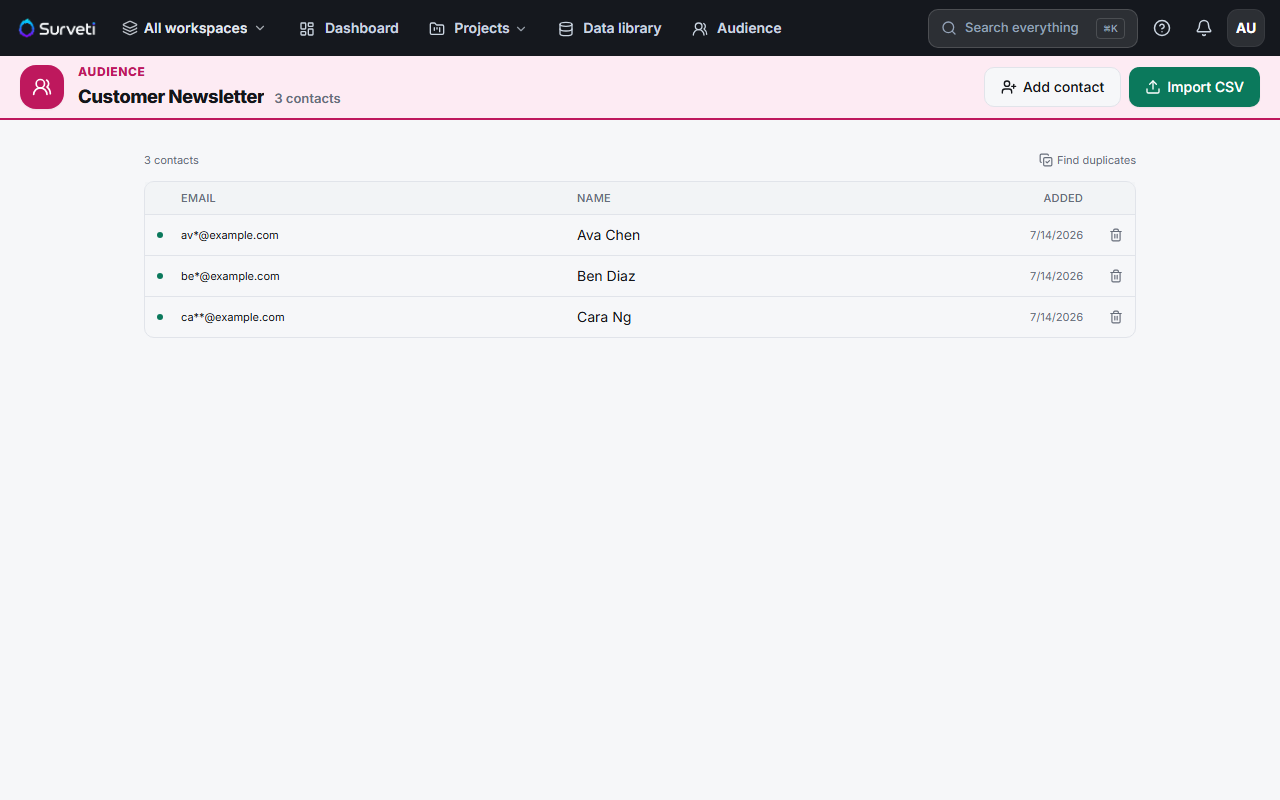Image resolution: width=1280 pixels, height=800 pixels.
Task: Click the ADDED column header
Action: click(1063, 198)
